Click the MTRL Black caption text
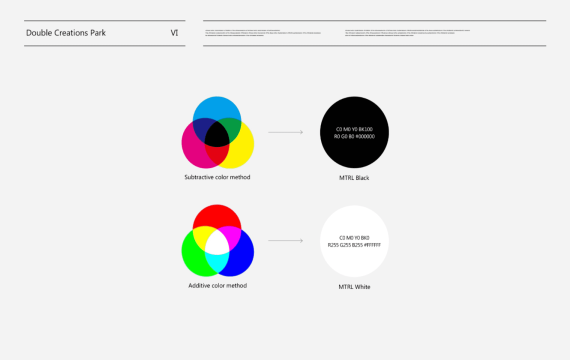570x360 pixels. [354, 178]
